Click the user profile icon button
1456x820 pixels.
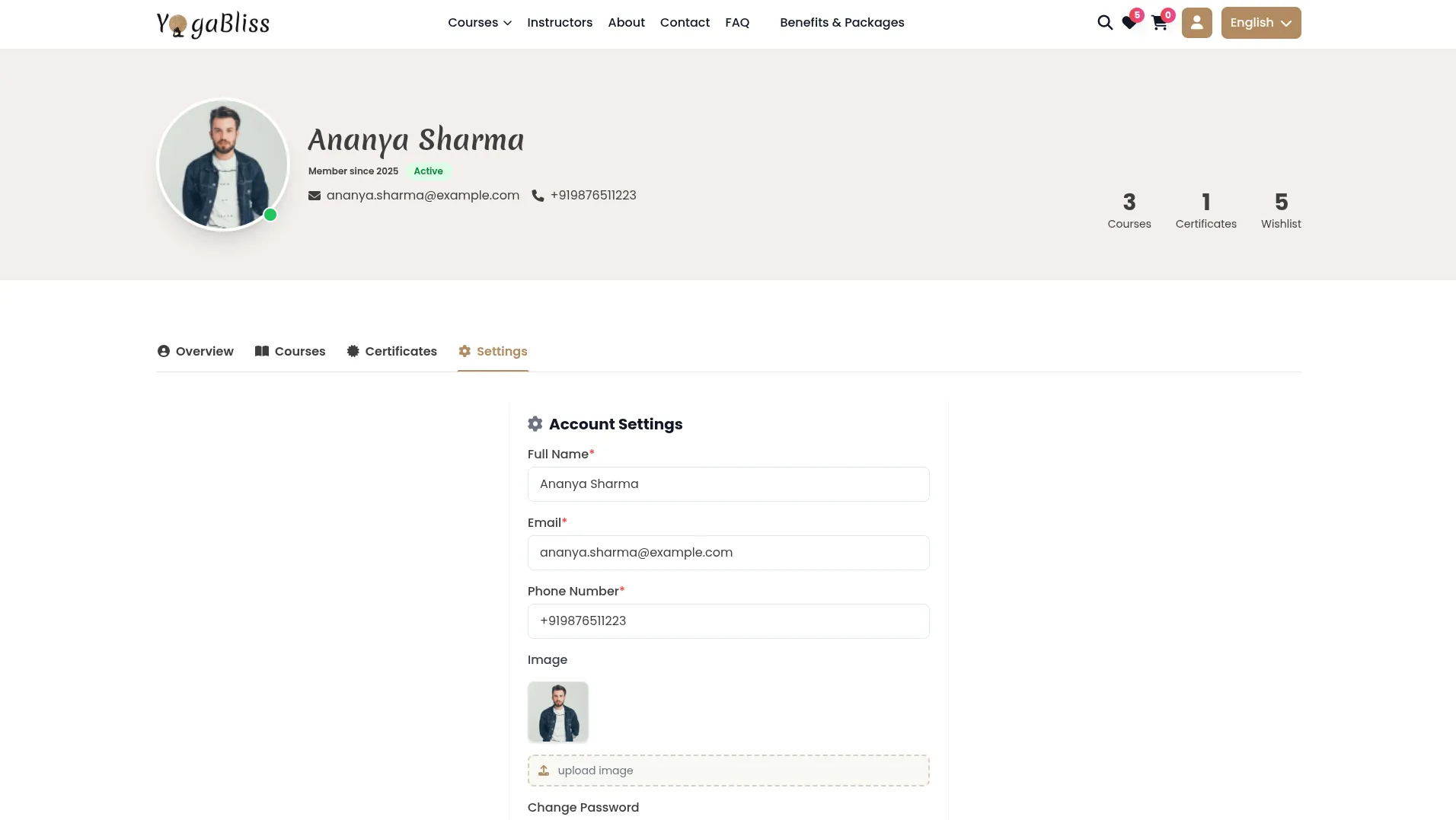(1196, 23)
